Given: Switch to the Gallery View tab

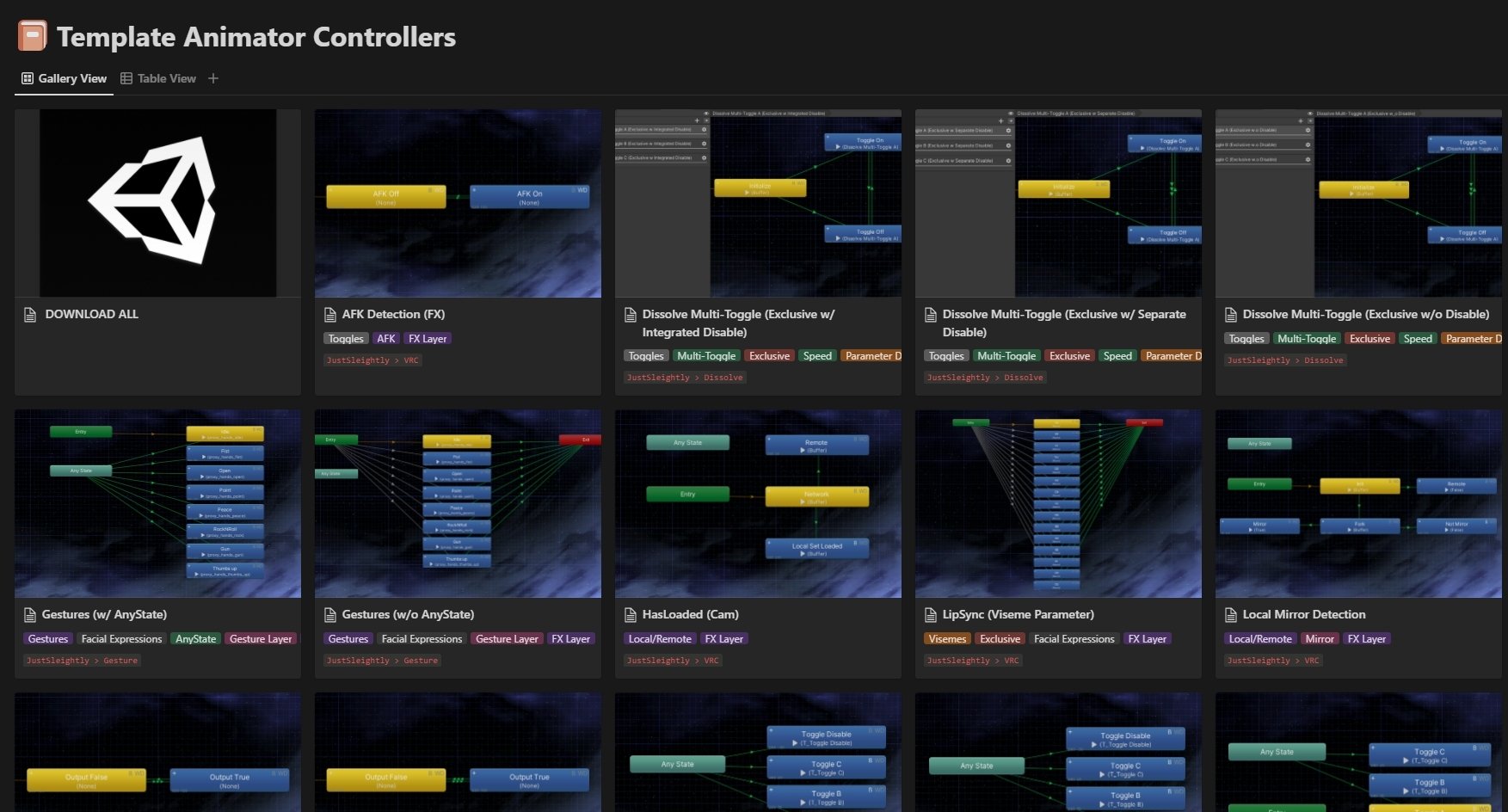Looking at the screenshot, I should click(x=64, y=78).
